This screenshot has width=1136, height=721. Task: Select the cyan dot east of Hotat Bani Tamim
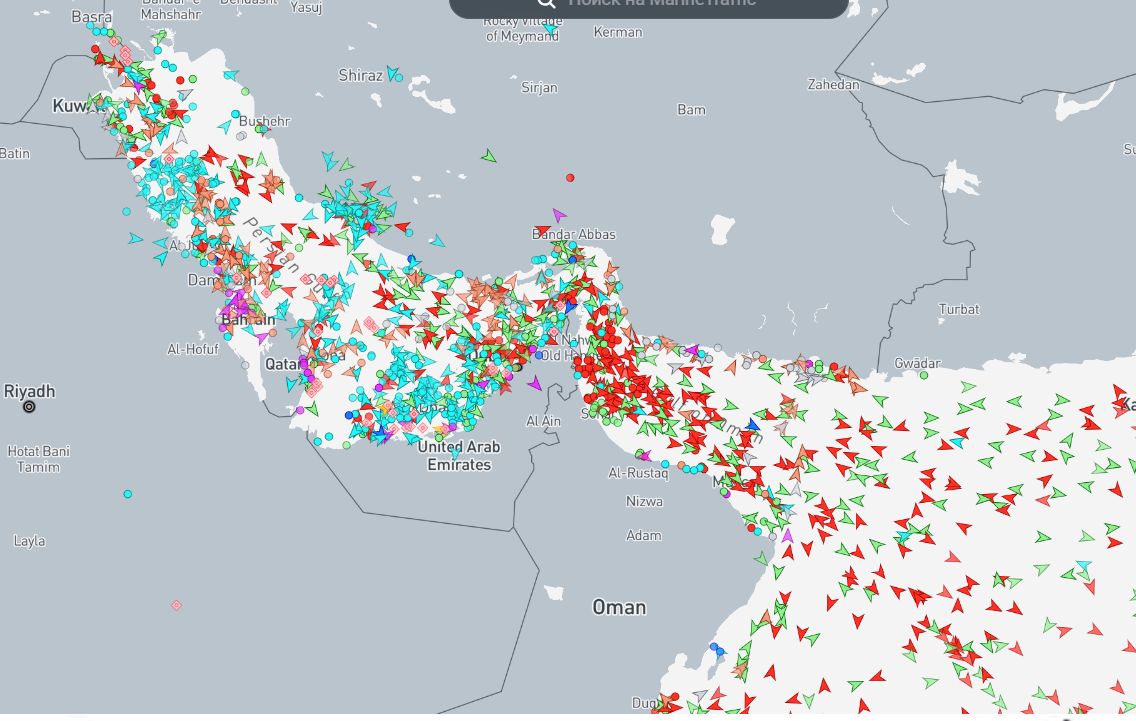pos(128,494)
